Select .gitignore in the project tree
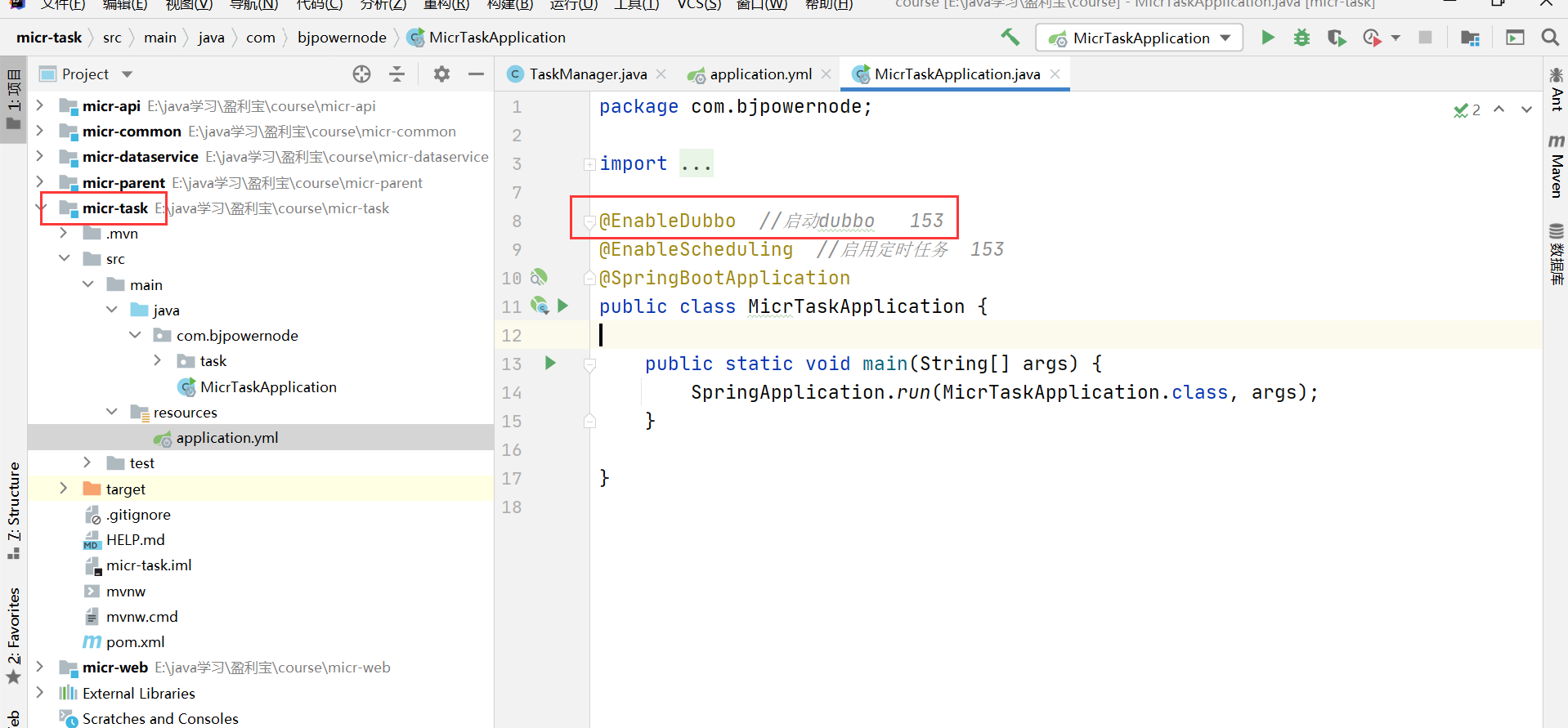 tap(137, 514)
